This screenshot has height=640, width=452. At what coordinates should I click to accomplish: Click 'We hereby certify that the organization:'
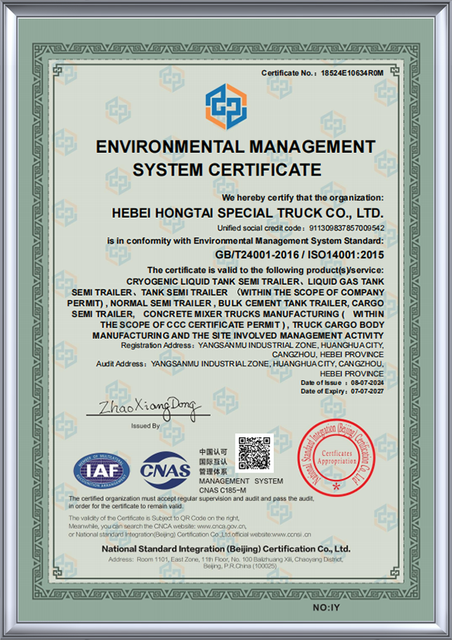[303, 198]
